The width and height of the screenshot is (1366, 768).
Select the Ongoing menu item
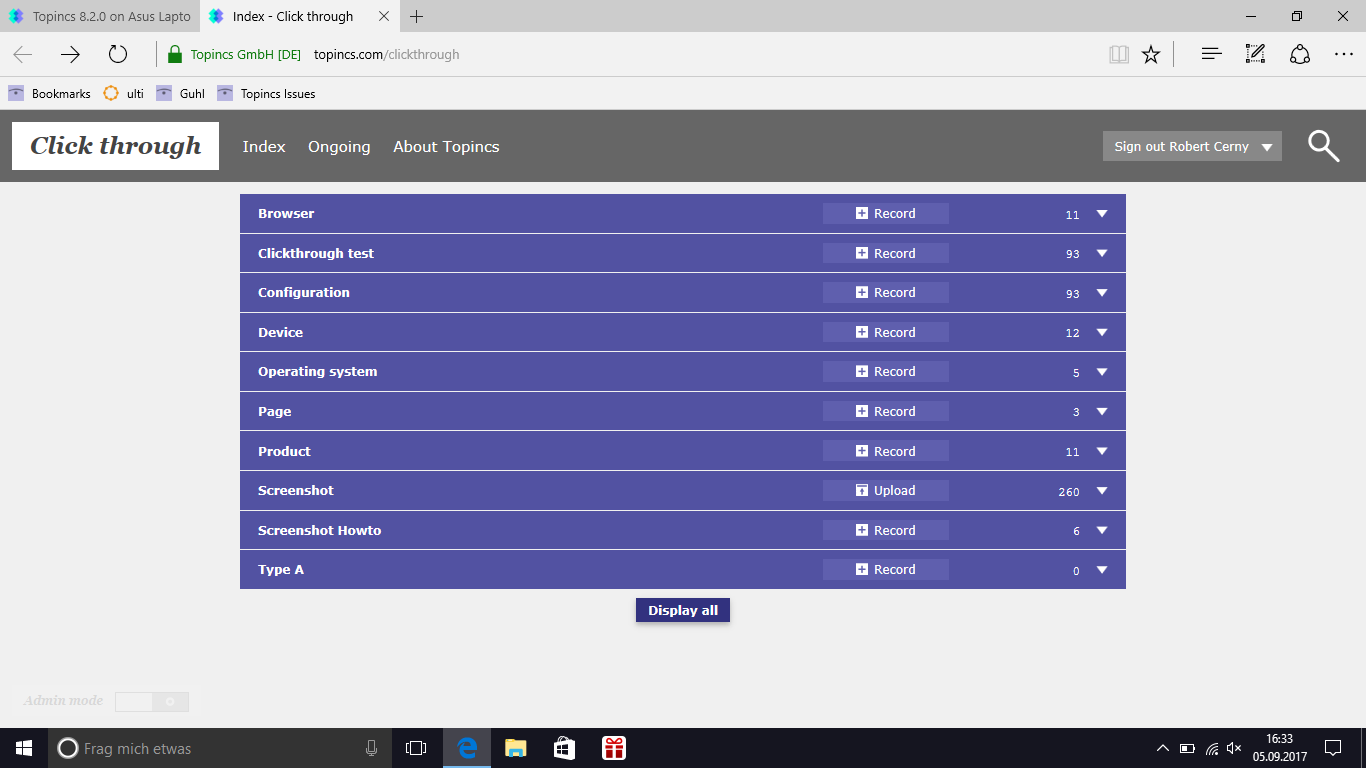coord(339,146)
